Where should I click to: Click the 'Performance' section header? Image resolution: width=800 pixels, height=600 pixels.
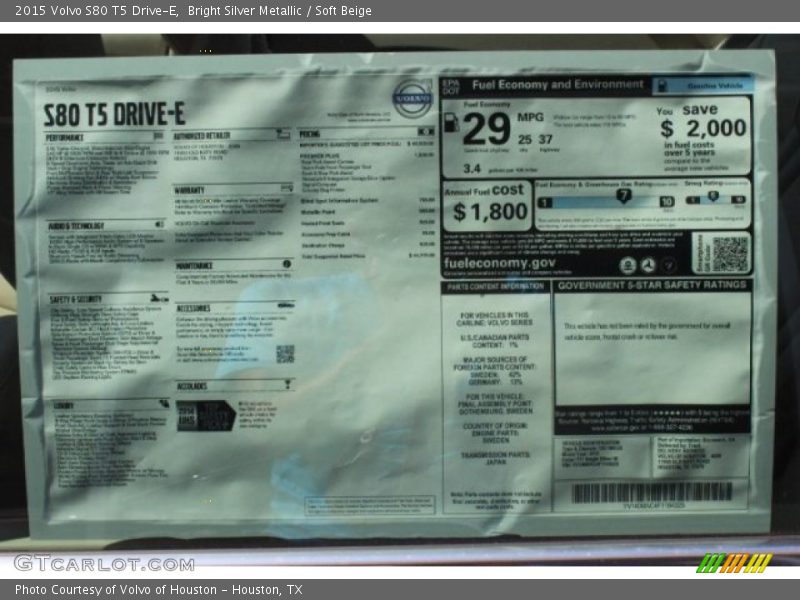pos(65,138)
